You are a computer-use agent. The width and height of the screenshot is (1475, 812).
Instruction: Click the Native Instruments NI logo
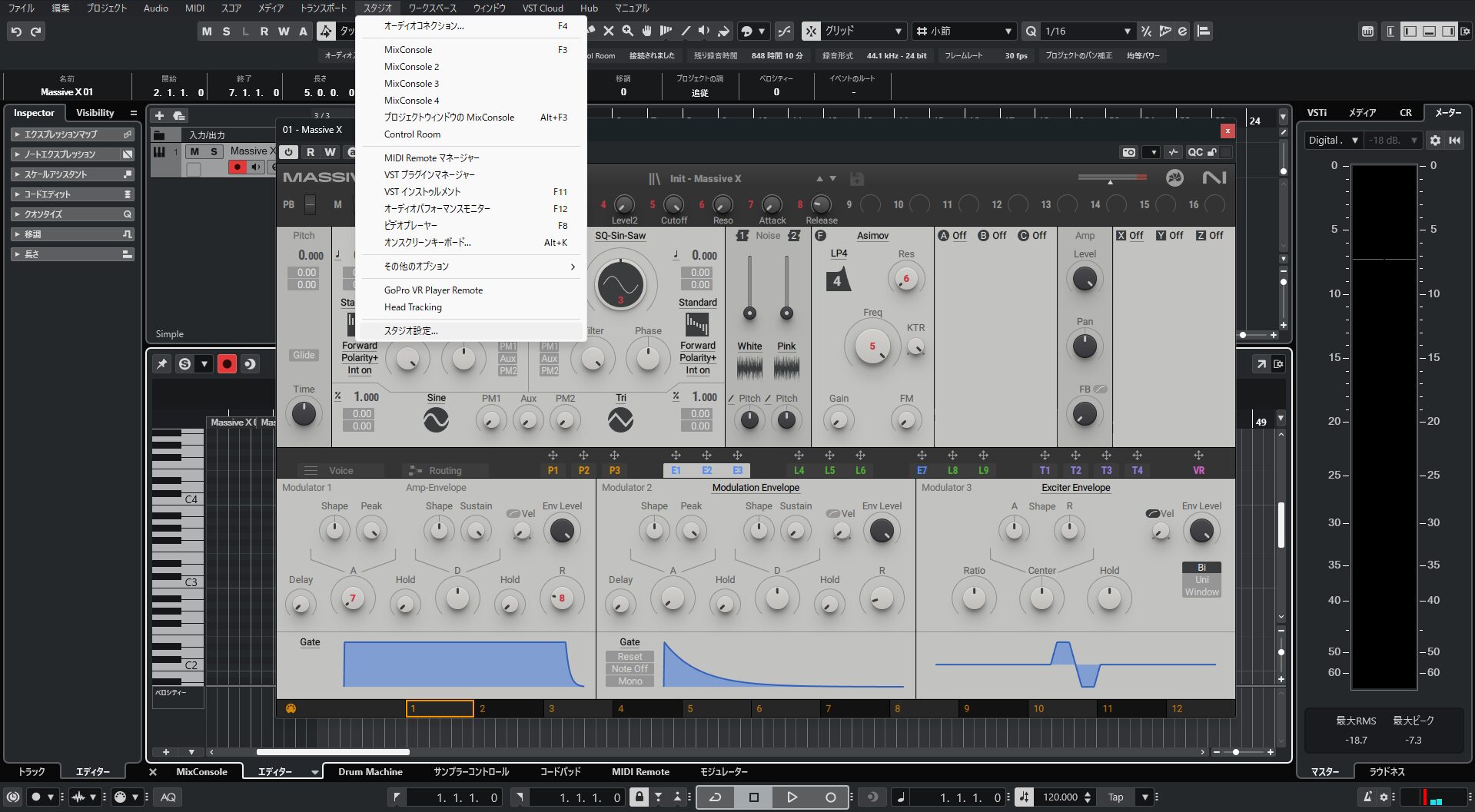click(1214, 178)
